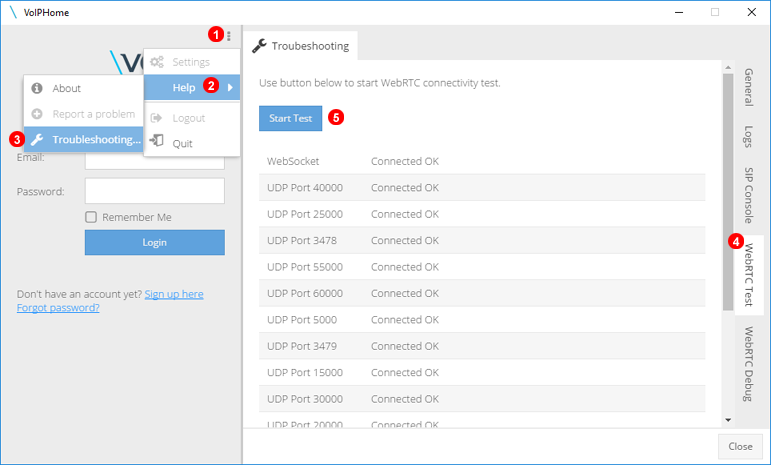The width and height of the screenshot is (771, 465).
Task: Click the scrollbar up arrow
Action: pos(728,67)
